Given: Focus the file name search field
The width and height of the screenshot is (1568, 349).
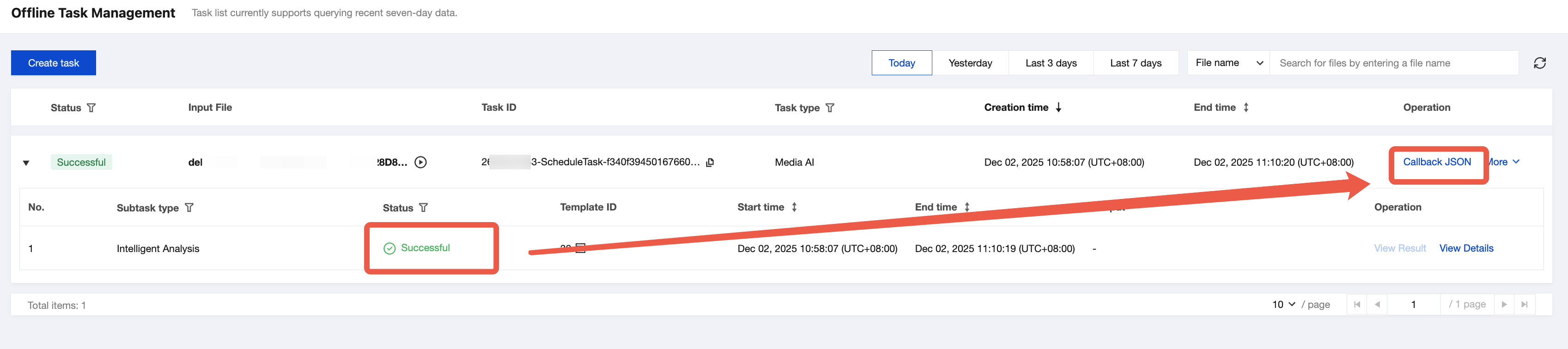Looking at the screenshot, I should click(1394, 63).
